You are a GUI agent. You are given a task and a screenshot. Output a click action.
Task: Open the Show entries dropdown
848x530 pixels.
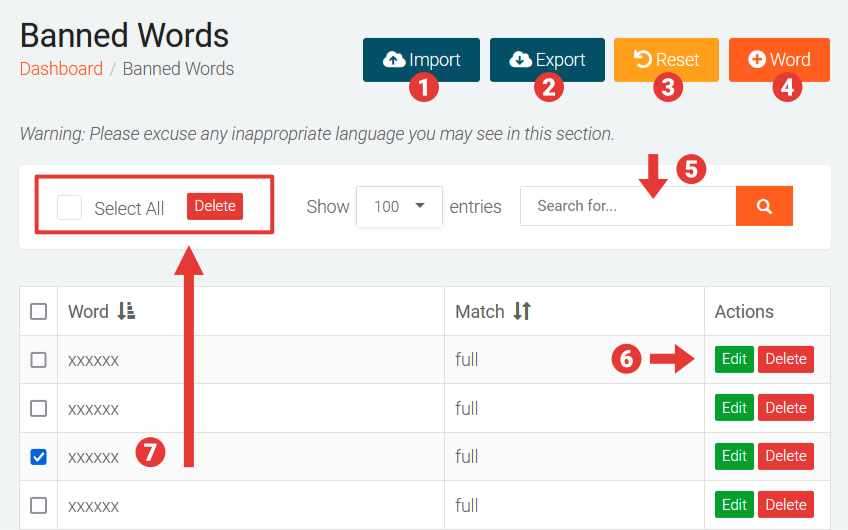tap(399, 207)
